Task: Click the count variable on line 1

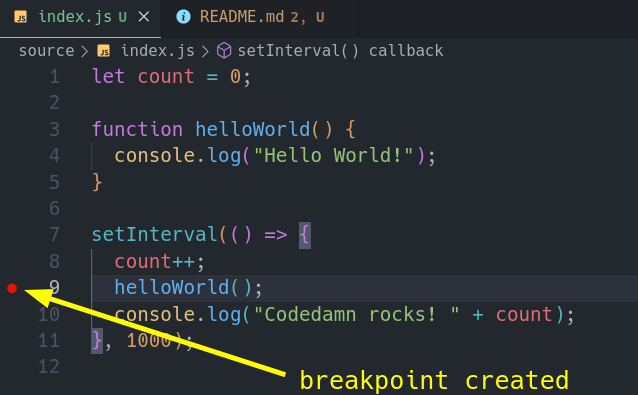Action: pos(166,77)
